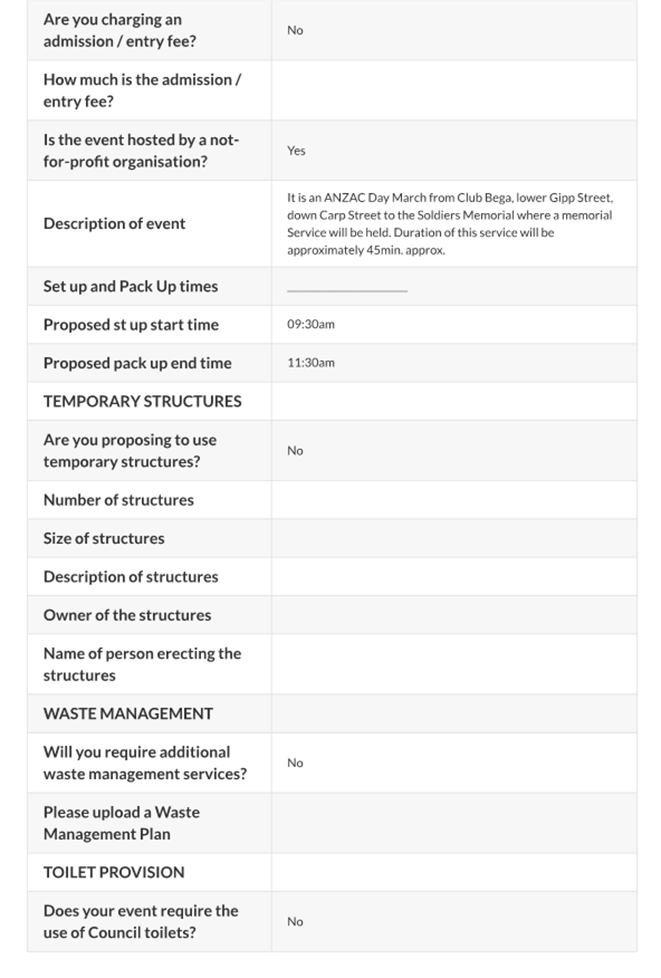Image resolution: width=661 pixels, height=978 pixels.
Task: Click the WASTE MANAGEMENT section heading
Action: point(128,713)
